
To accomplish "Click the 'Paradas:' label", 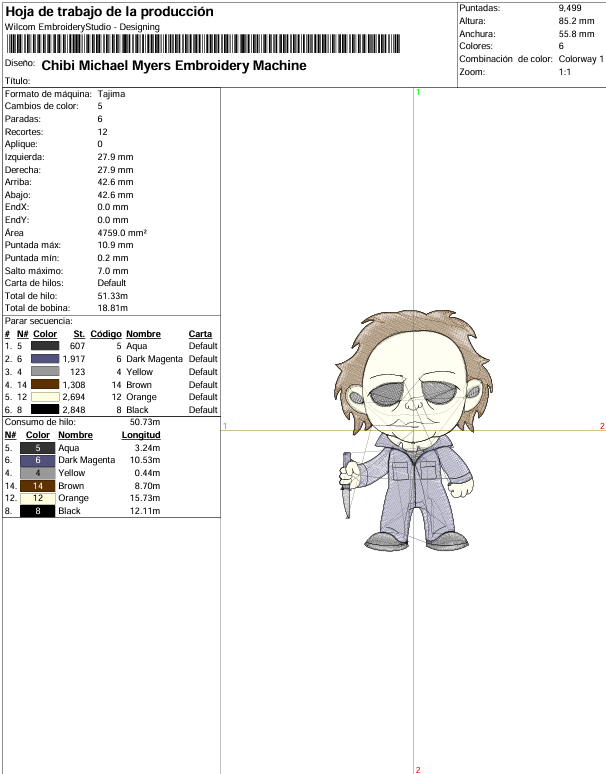I will (x=23, y=119).
